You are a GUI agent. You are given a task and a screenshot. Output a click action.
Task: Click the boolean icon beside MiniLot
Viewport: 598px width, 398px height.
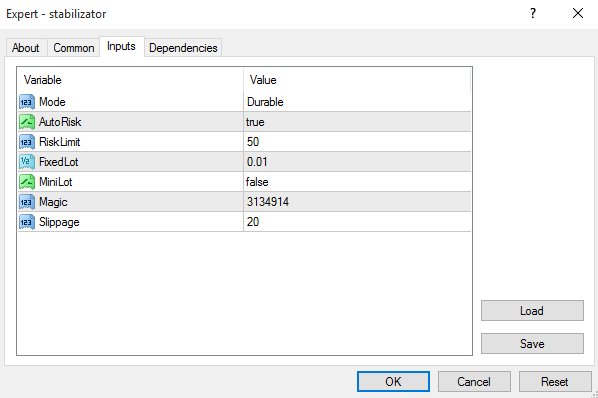27,182
